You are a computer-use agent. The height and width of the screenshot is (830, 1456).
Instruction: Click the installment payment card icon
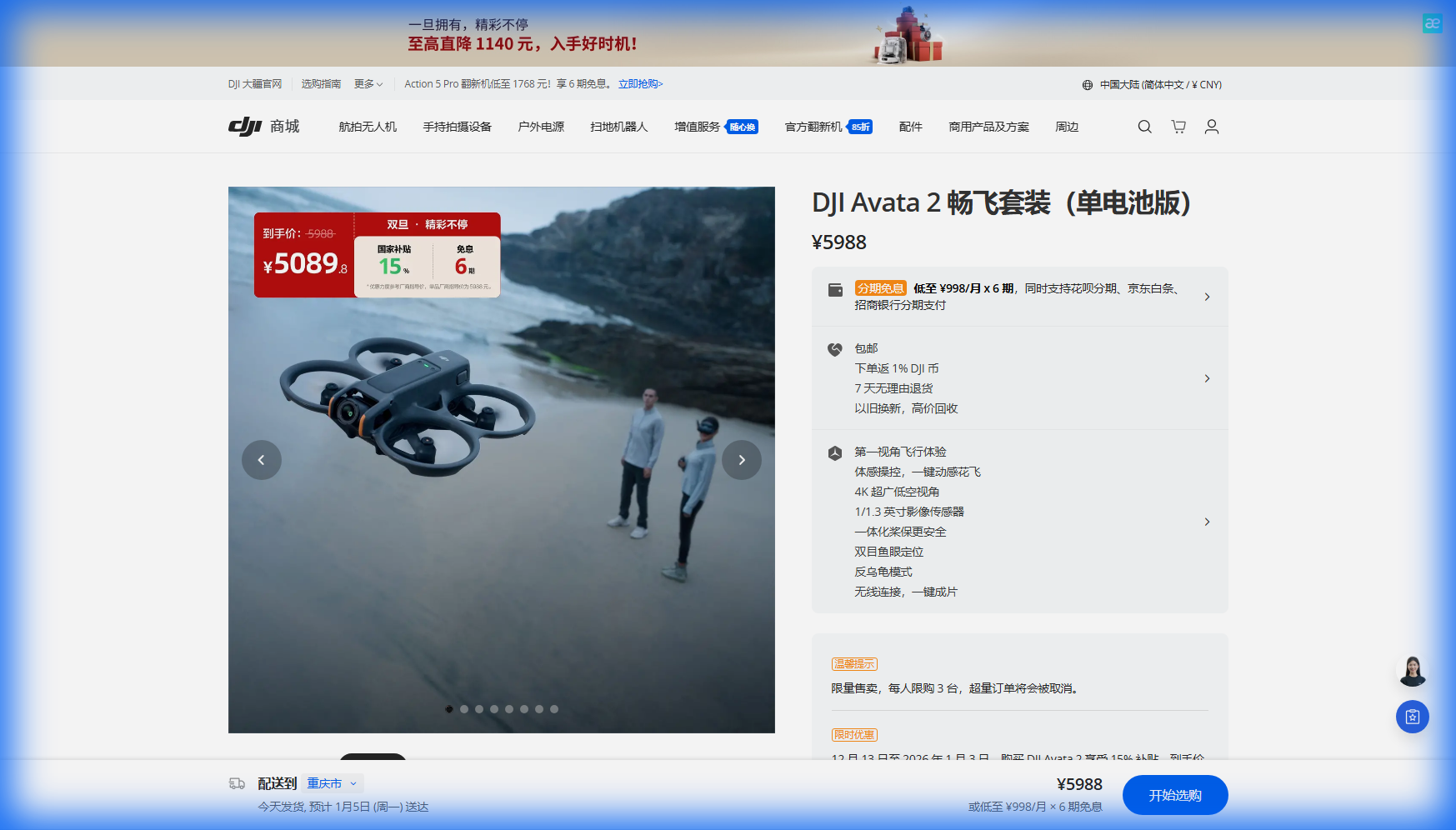tap(836, 290)
